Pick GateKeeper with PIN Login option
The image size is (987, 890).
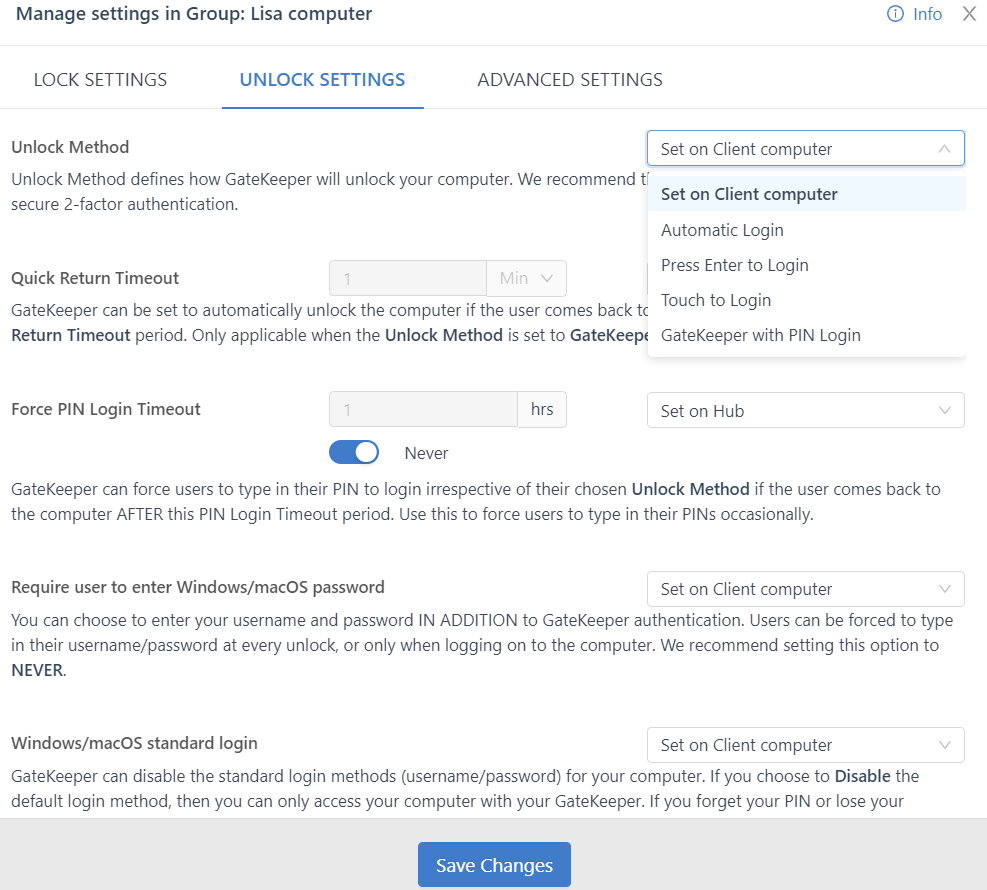tap(760, 335)
